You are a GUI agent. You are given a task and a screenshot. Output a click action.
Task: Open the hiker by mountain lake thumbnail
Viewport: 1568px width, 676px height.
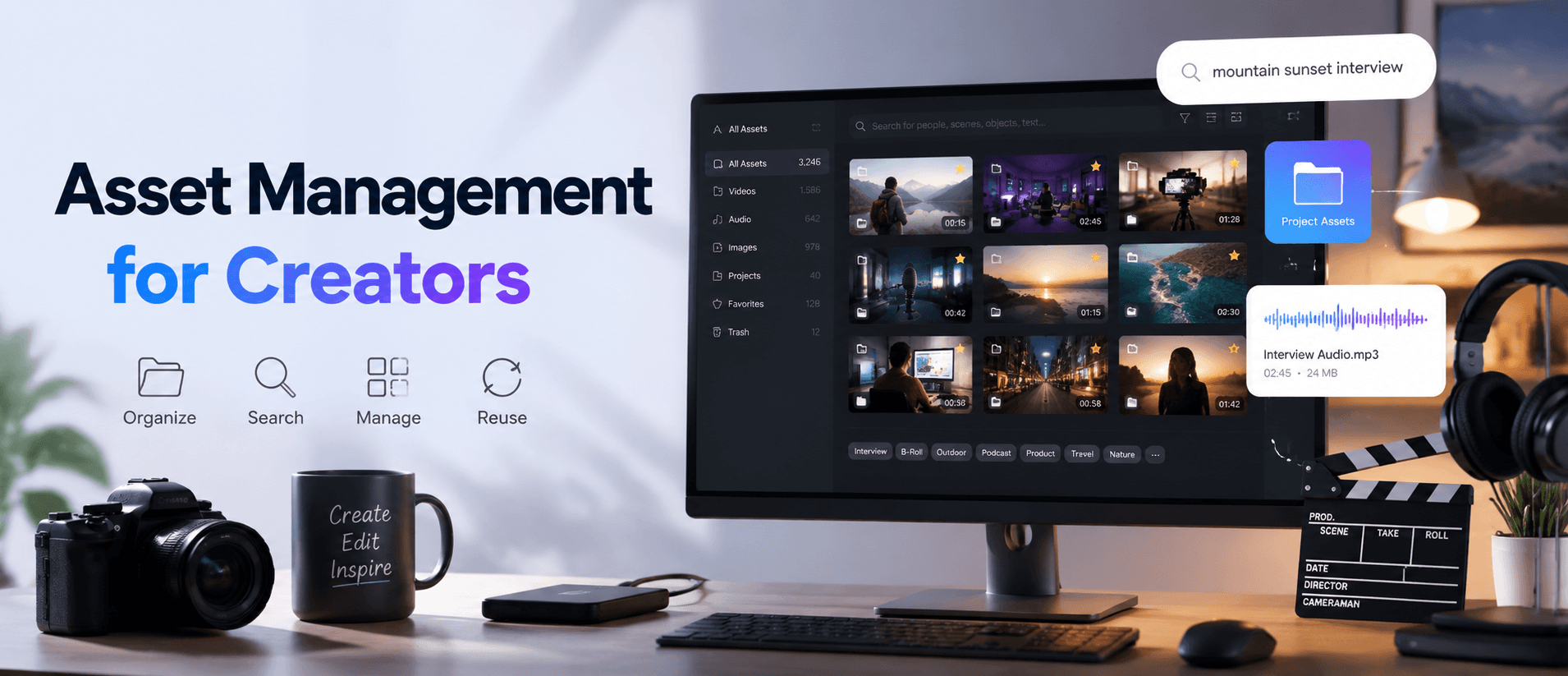[x=910, y=195]
